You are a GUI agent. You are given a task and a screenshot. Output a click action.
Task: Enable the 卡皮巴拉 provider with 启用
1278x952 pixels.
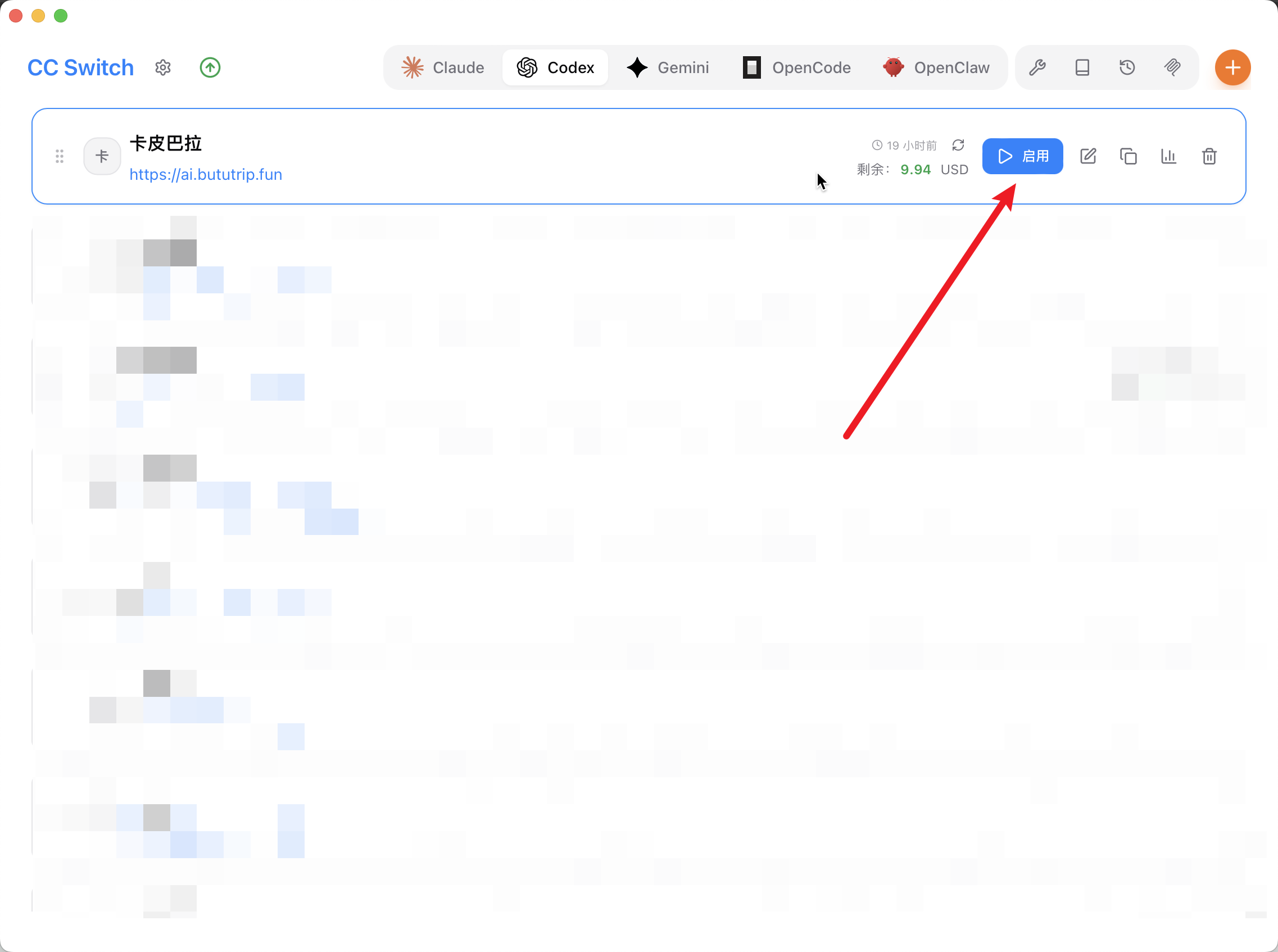[1022, 156]
